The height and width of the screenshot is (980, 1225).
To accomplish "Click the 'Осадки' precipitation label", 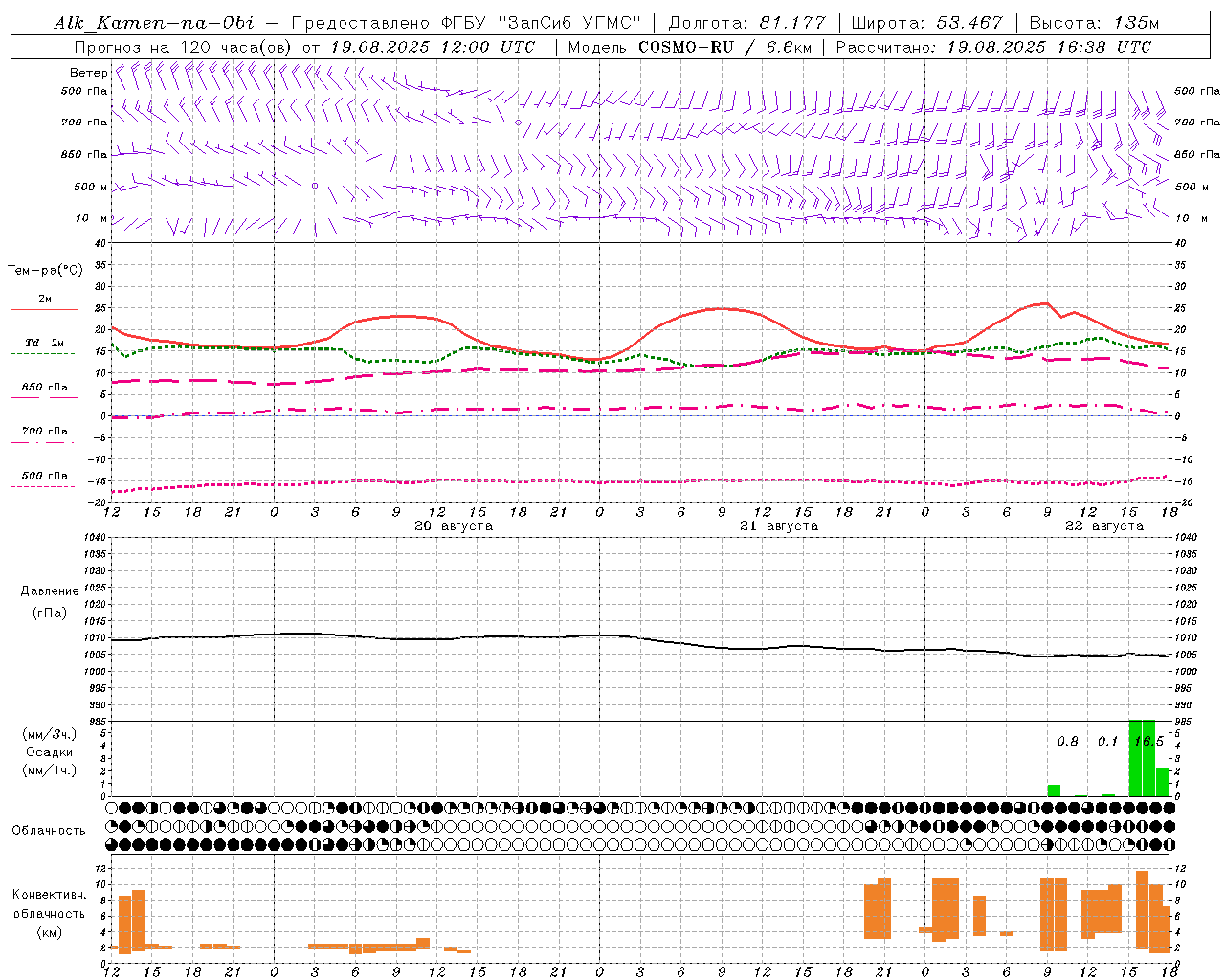I will pyautogui.click(x=50, y=752).
